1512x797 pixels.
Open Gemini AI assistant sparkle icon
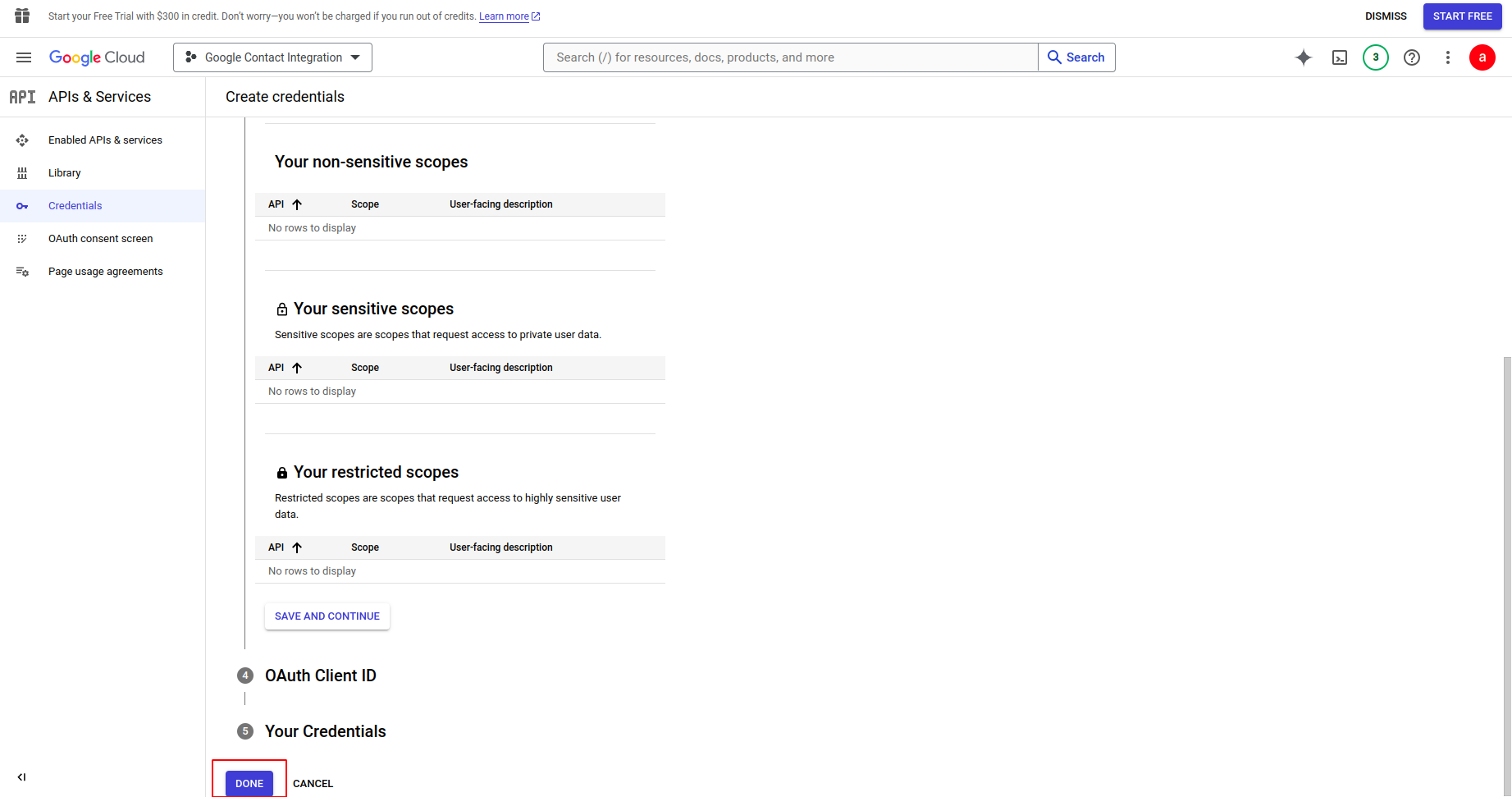[x=1303, y=57]
